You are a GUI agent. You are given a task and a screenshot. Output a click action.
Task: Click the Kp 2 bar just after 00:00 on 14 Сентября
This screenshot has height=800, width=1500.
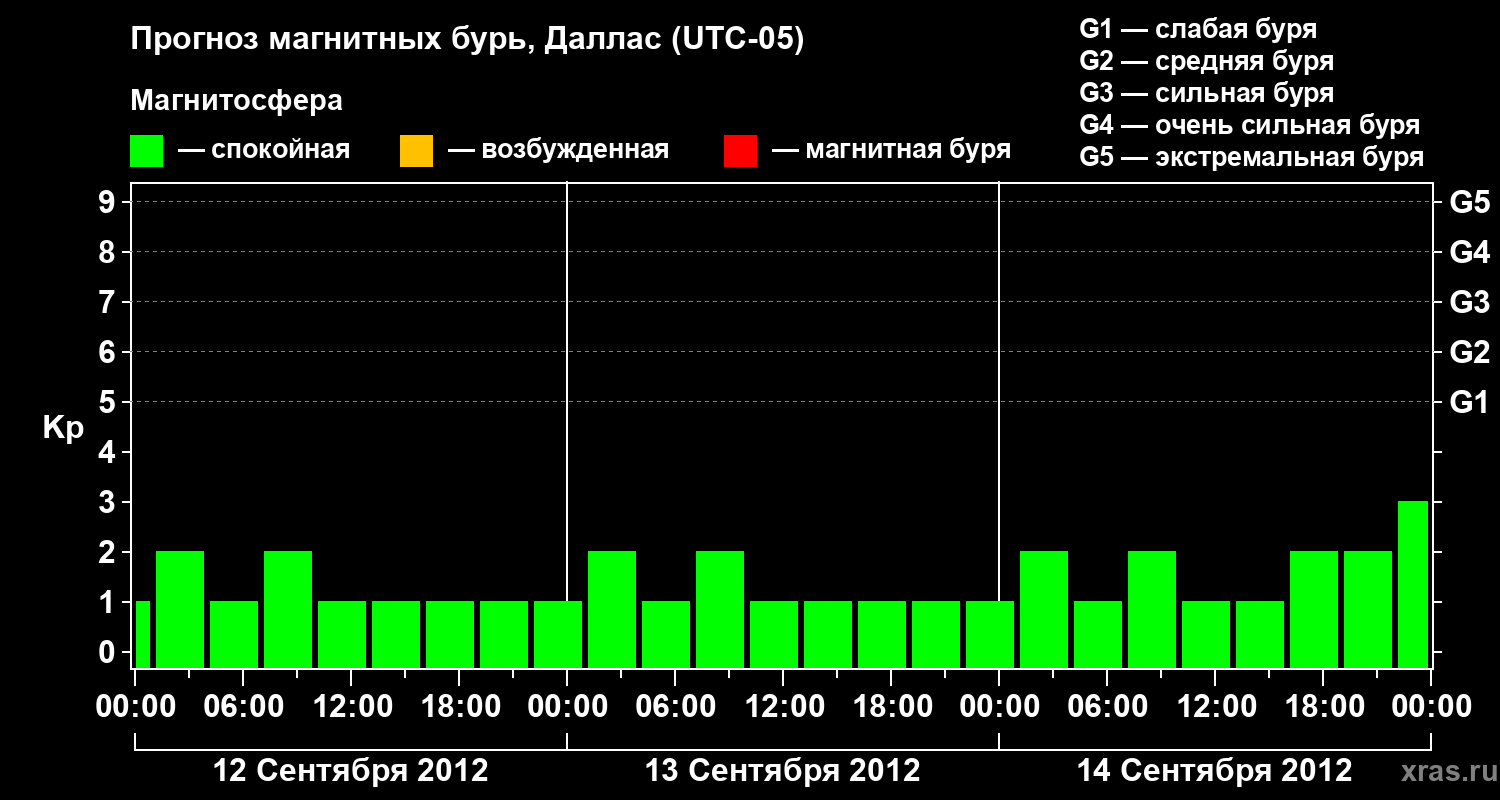click(x=1044, y=609)
